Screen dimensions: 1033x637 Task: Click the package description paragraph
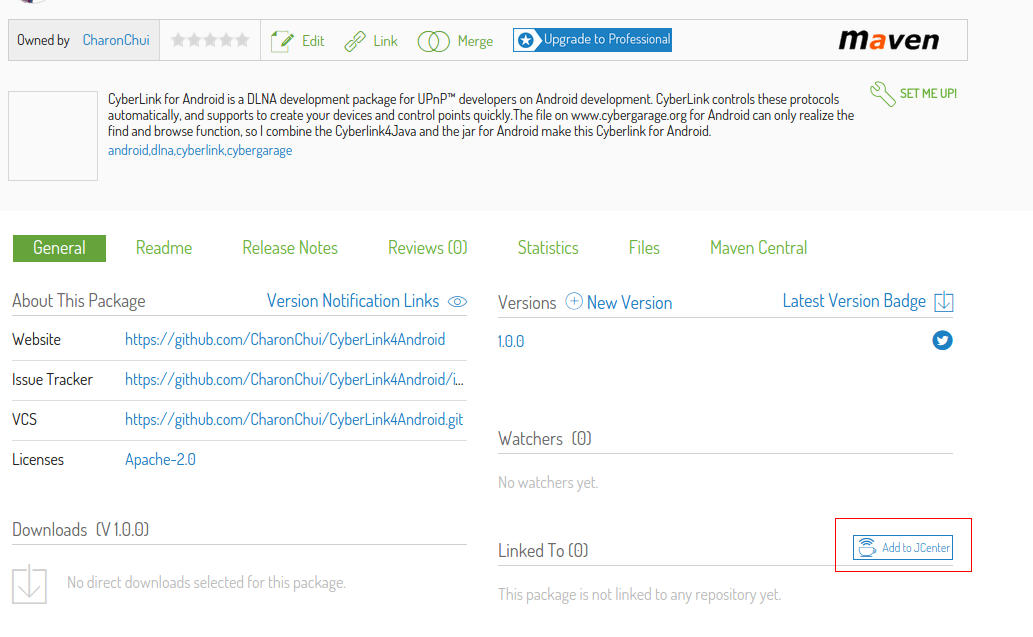coord(481,115)
